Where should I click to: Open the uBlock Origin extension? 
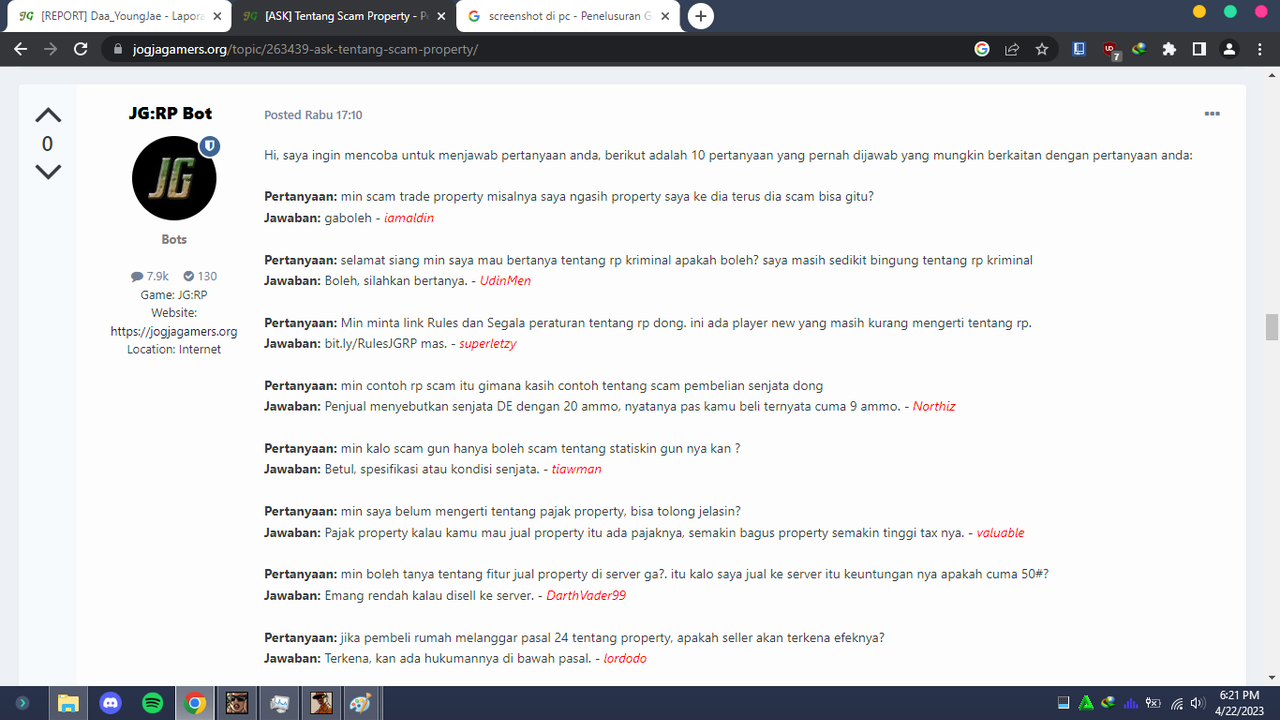coord(1110,49)
